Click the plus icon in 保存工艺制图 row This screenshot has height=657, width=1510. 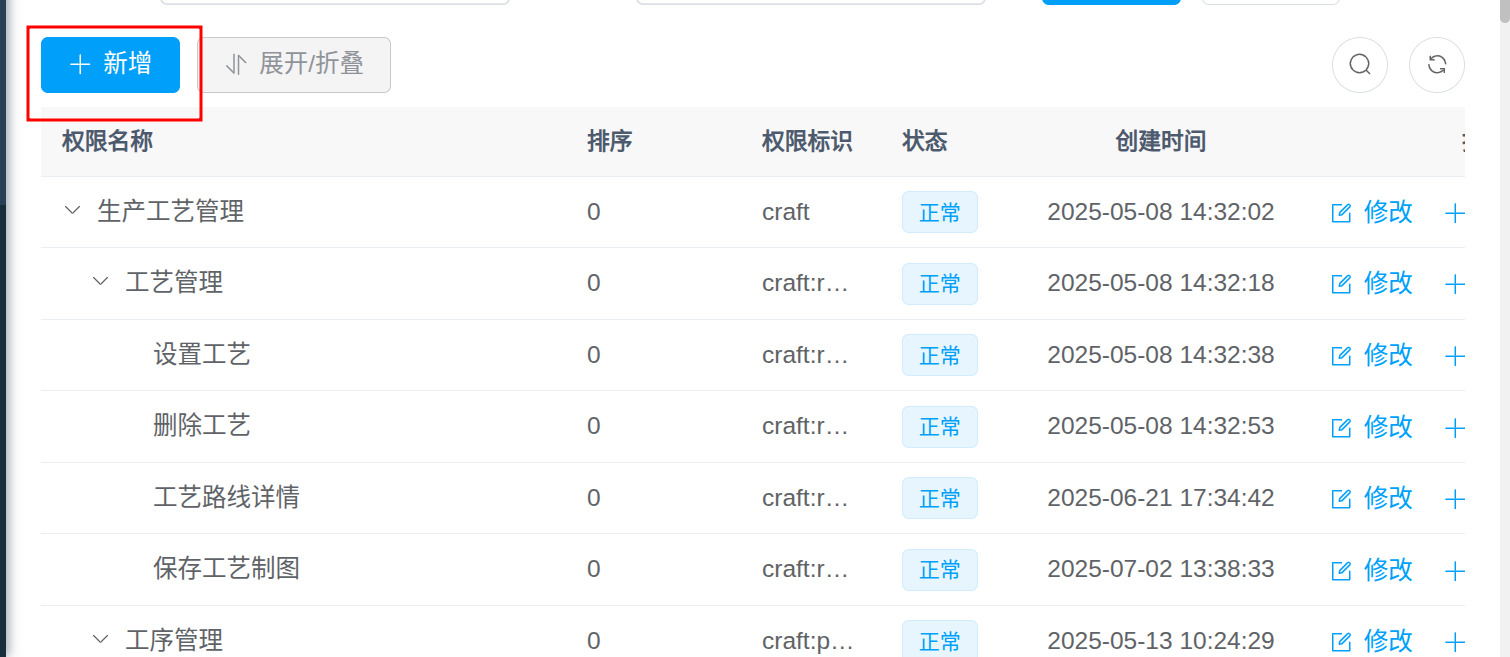point(1454,571)
